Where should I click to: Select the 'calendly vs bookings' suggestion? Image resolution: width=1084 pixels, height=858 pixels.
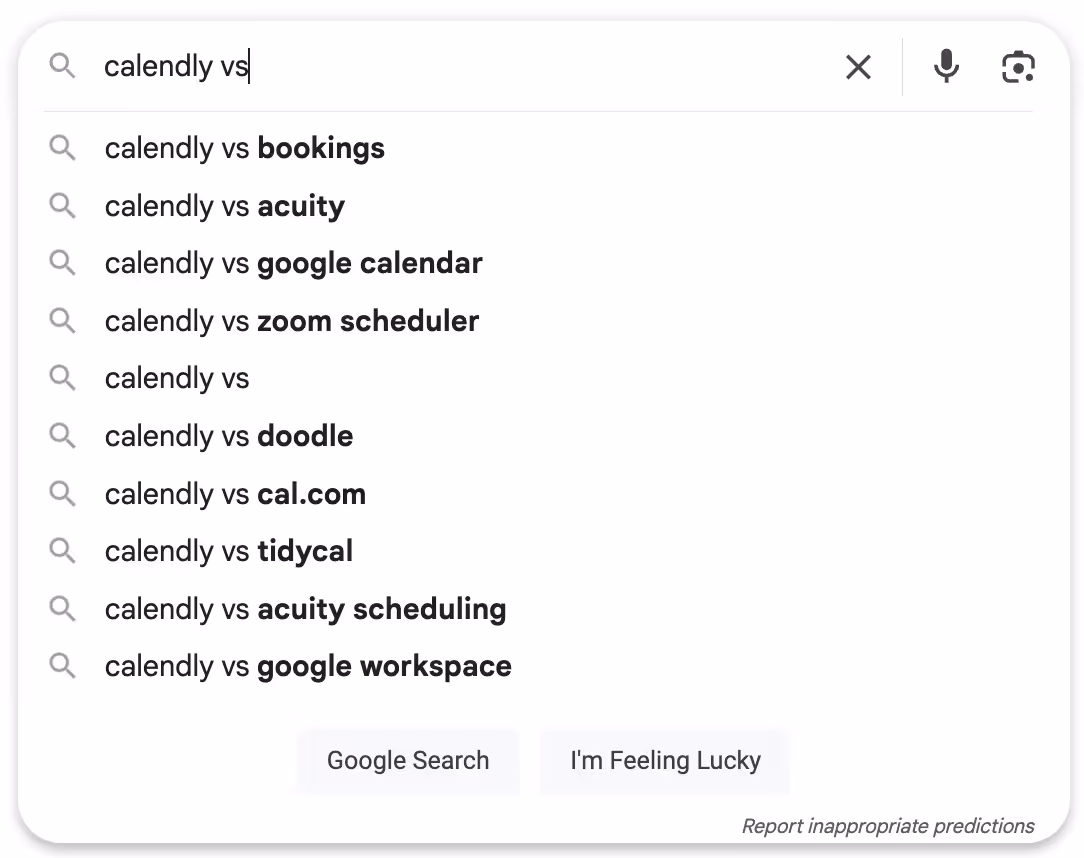245,149
